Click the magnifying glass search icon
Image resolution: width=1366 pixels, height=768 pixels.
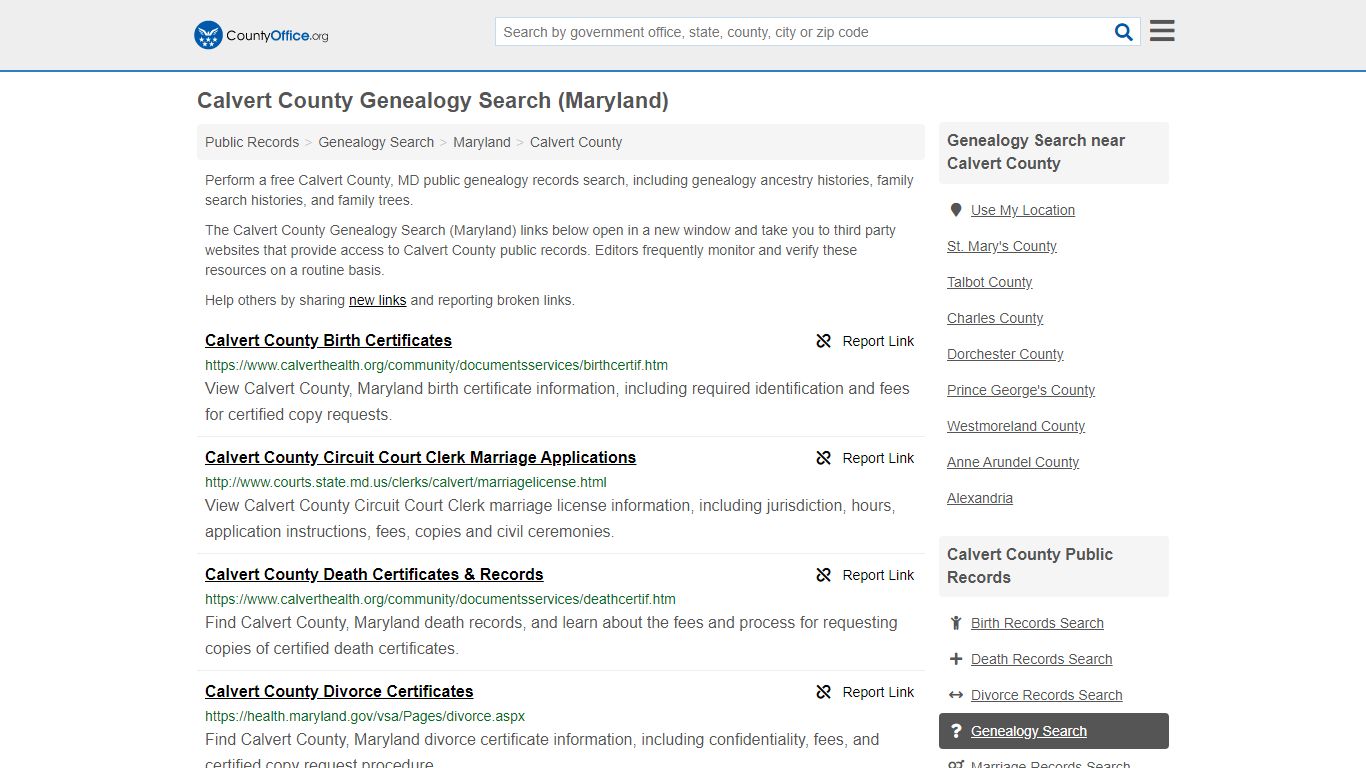[x=1124, y=32]
